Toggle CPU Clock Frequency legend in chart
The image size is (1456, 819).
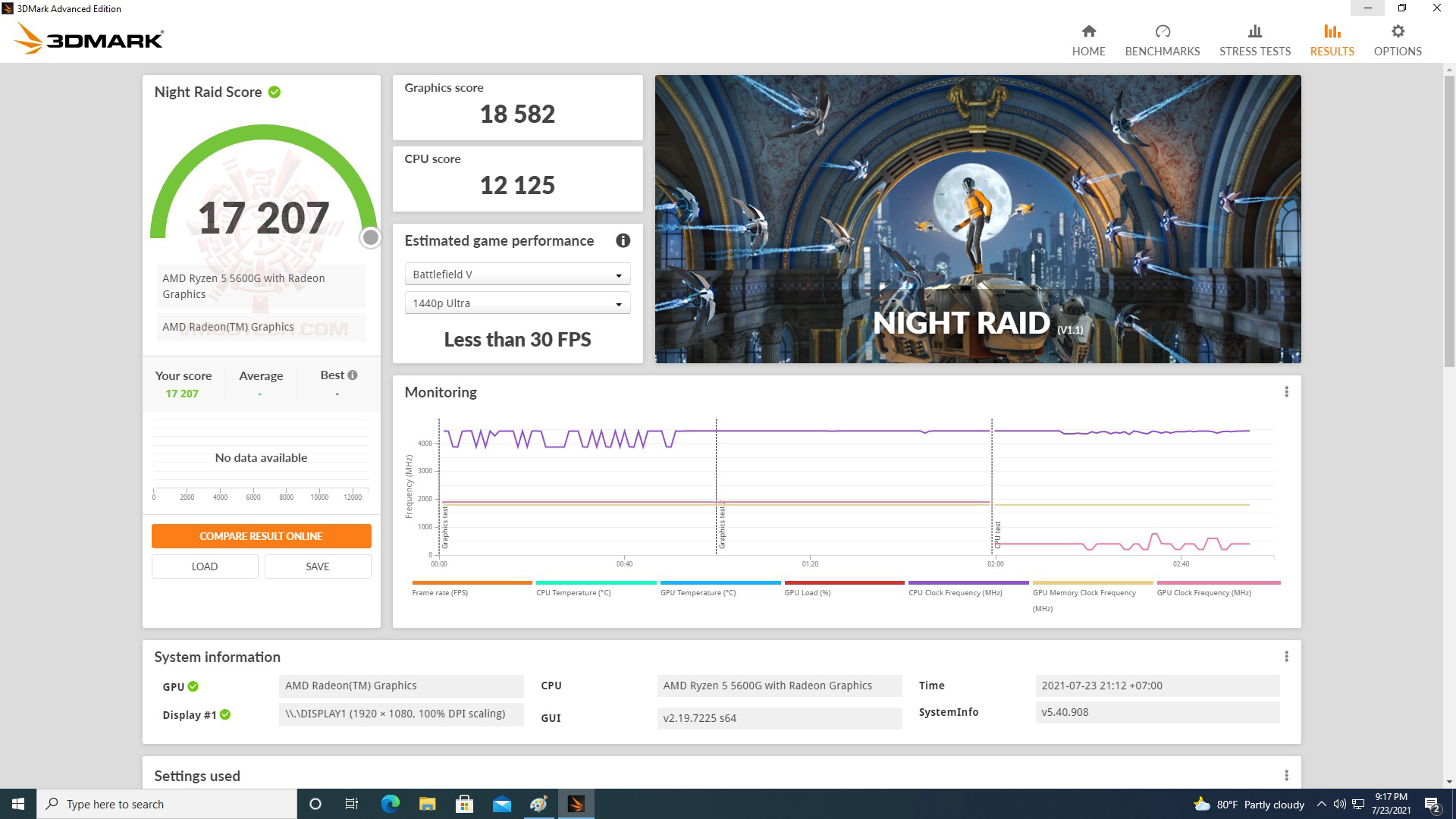click(x=955, y=592)
